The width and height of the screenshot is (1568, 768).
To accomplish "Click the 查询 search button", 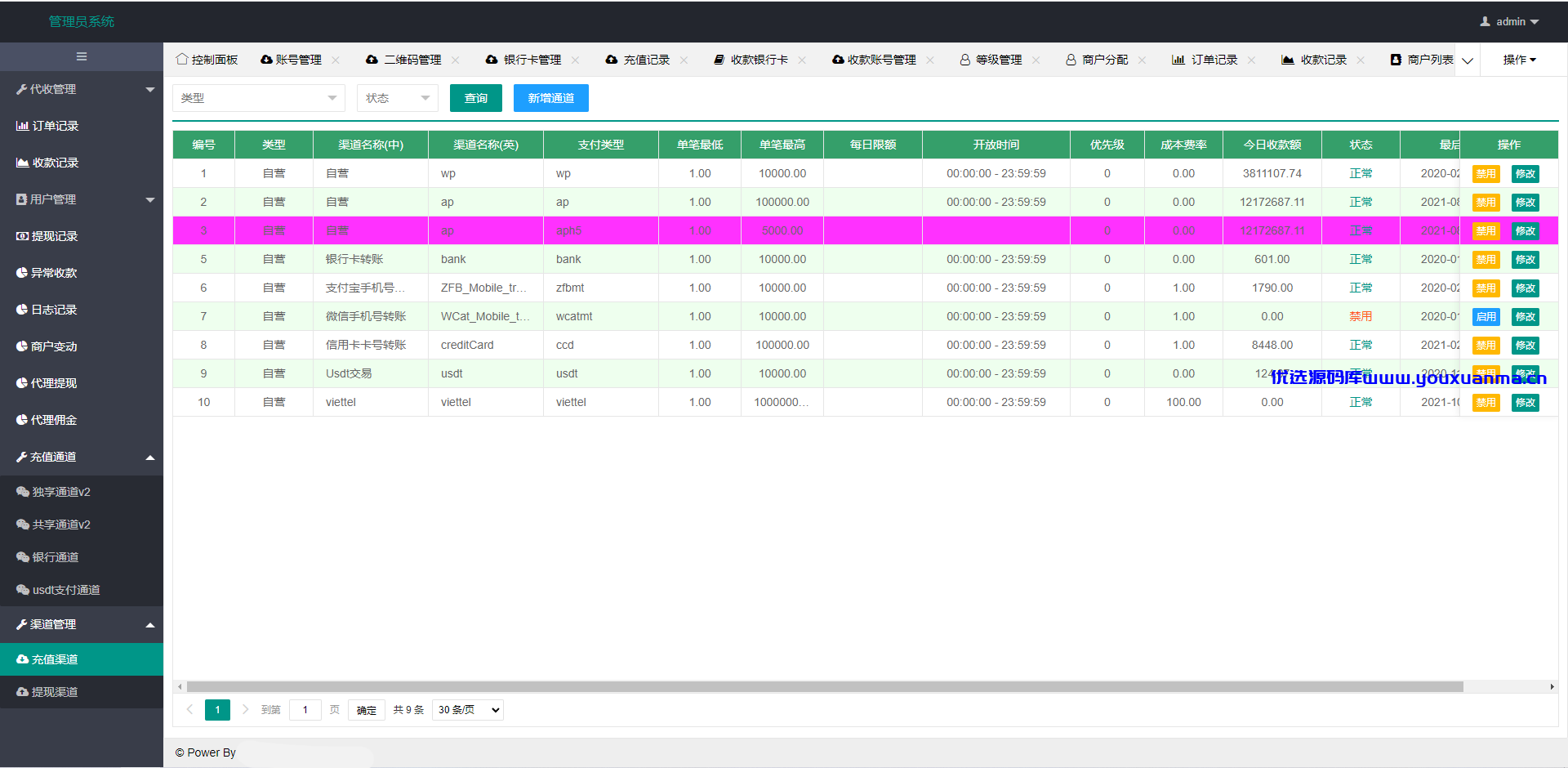I will pyautogui.click(x=476, y=98).
